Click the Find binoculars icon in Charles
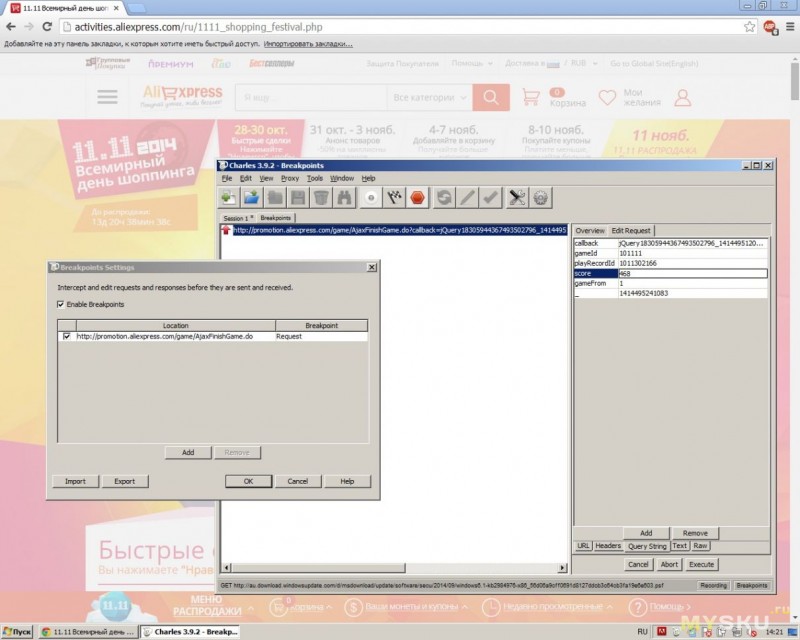The image size is (800, 640). tap(345, 198)
